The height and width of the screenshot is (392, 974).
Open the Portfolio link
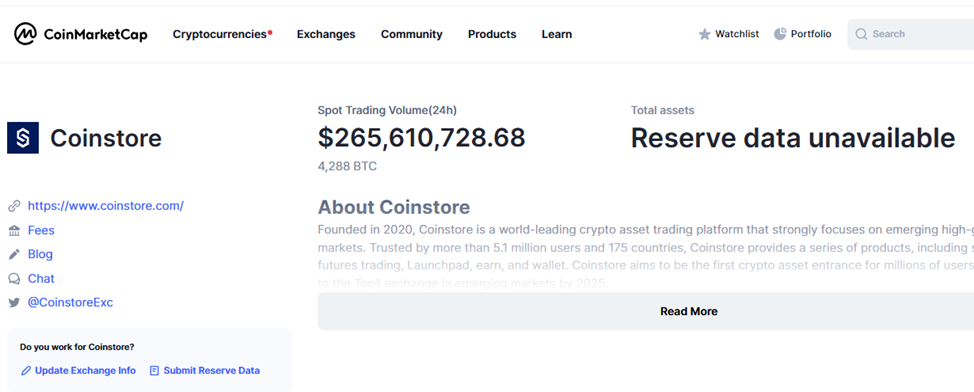click(x=811, y=34)
